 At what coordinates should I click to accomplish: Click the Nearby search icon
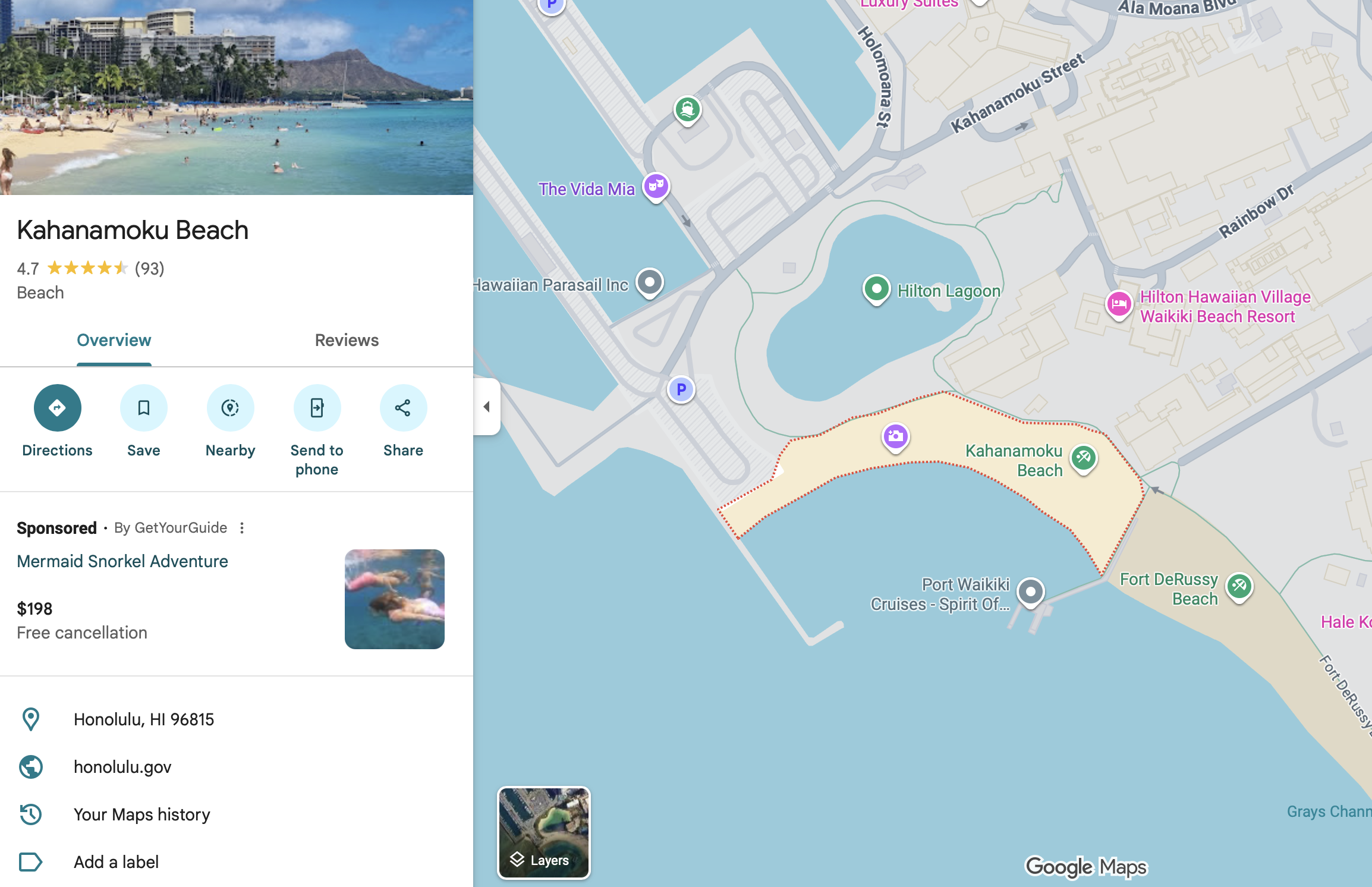230,408
